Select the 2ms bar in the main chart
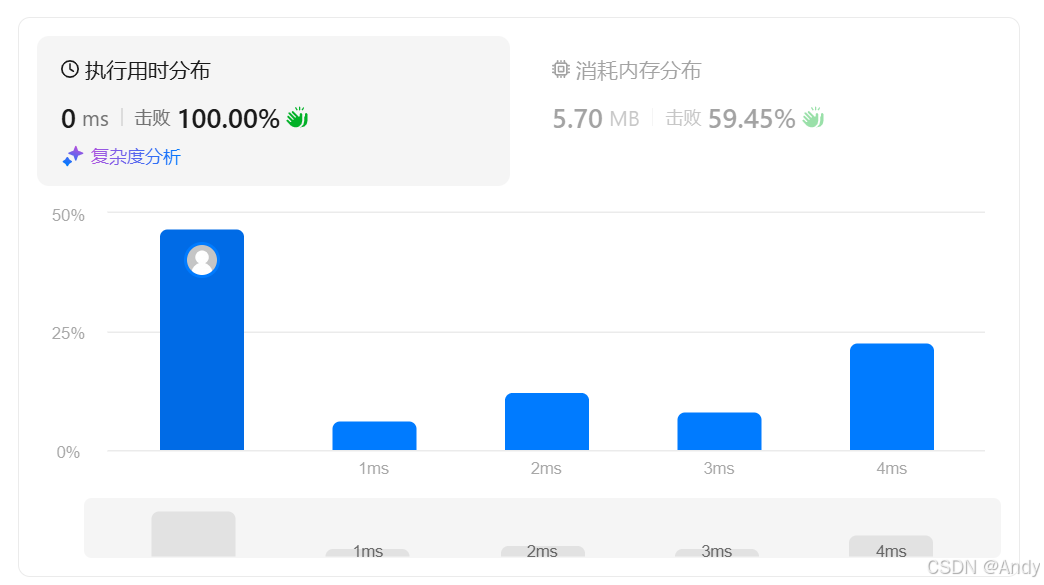1044x585 pixels. [546, 422]
